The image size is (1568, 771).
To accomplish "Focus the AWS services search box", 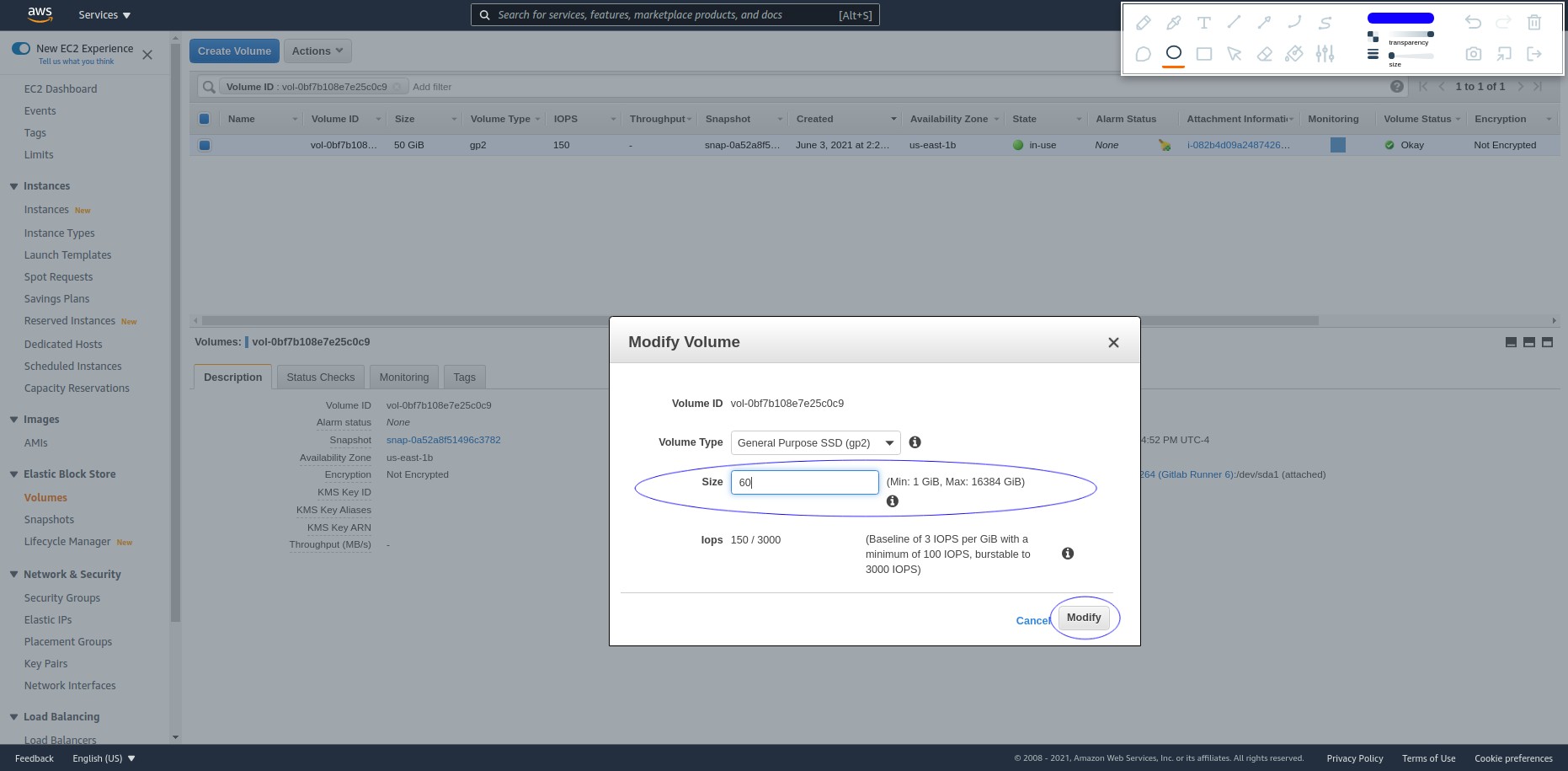I will coord(675,14).
